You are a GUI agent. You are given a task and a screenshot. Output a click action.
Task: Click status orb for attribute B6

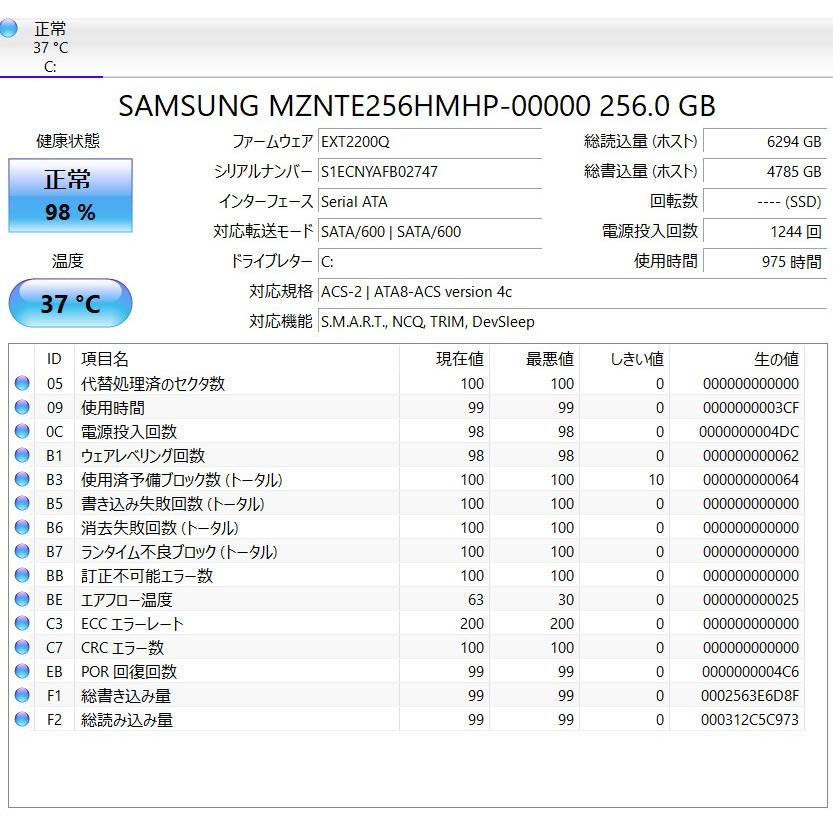click(22, 527)
